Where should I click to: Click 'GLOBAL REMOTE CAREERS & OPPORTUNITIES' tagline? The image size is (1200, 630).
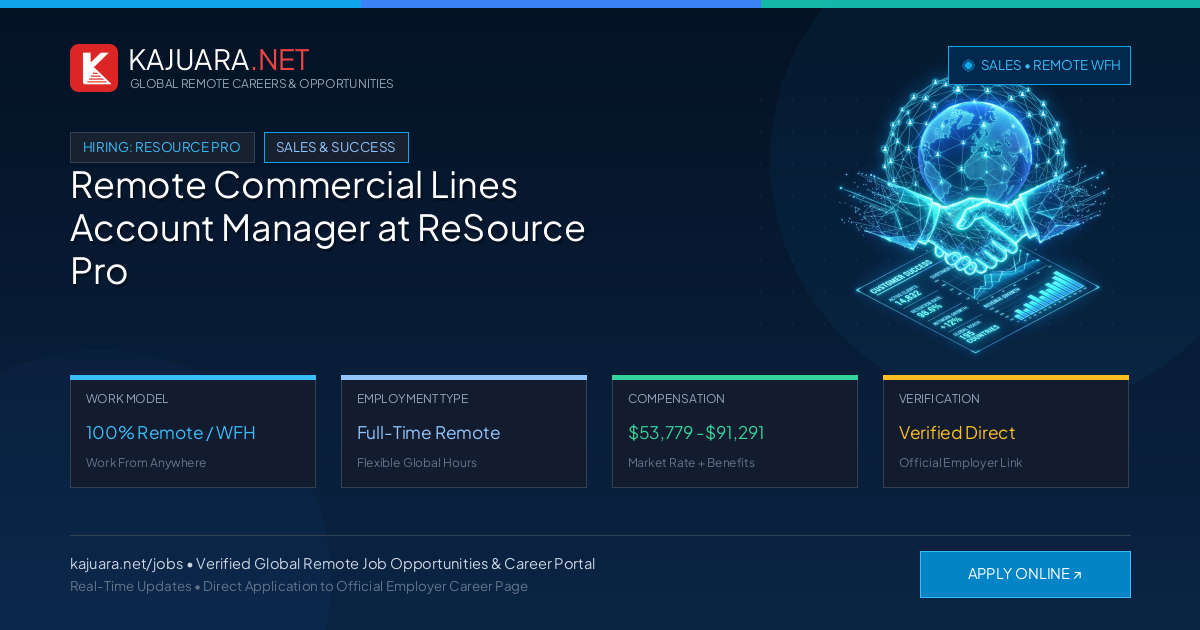(x=261, y=84)
